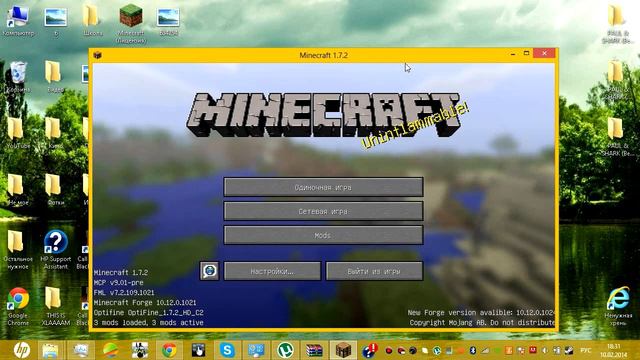
Task: Open Корзина recycle bin icon
Action: click(x=18, y=77)
